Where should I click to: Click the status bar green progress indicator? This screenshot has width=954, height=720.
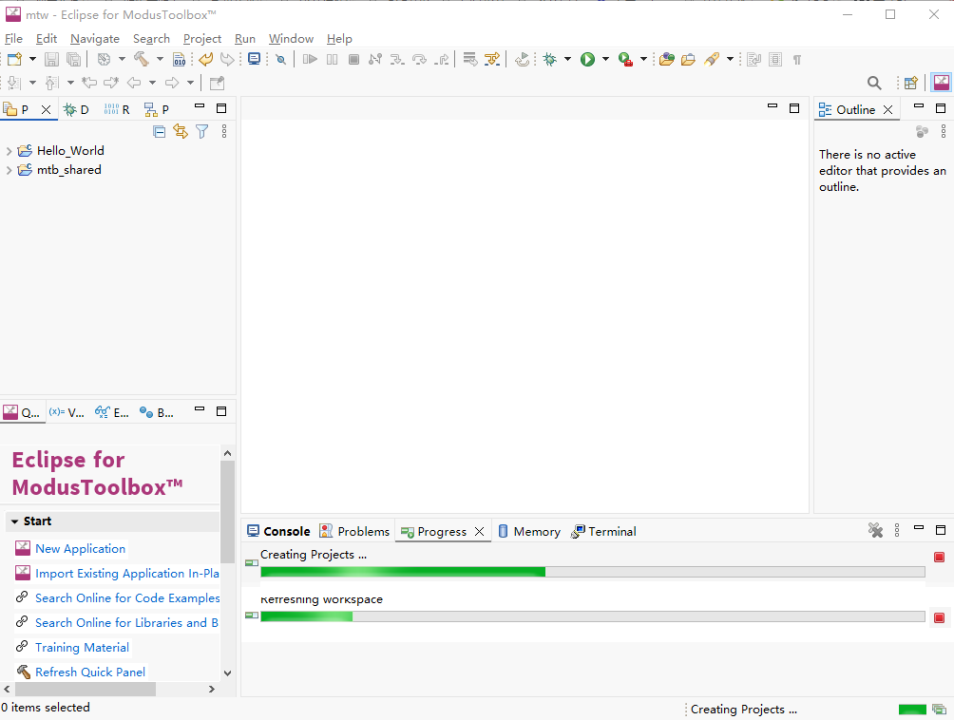click(x=912, y=709)
